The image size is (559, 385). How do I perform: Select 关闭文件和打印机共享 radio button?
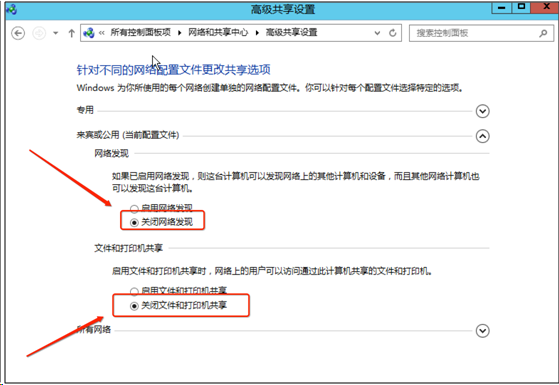pos(134,306)
